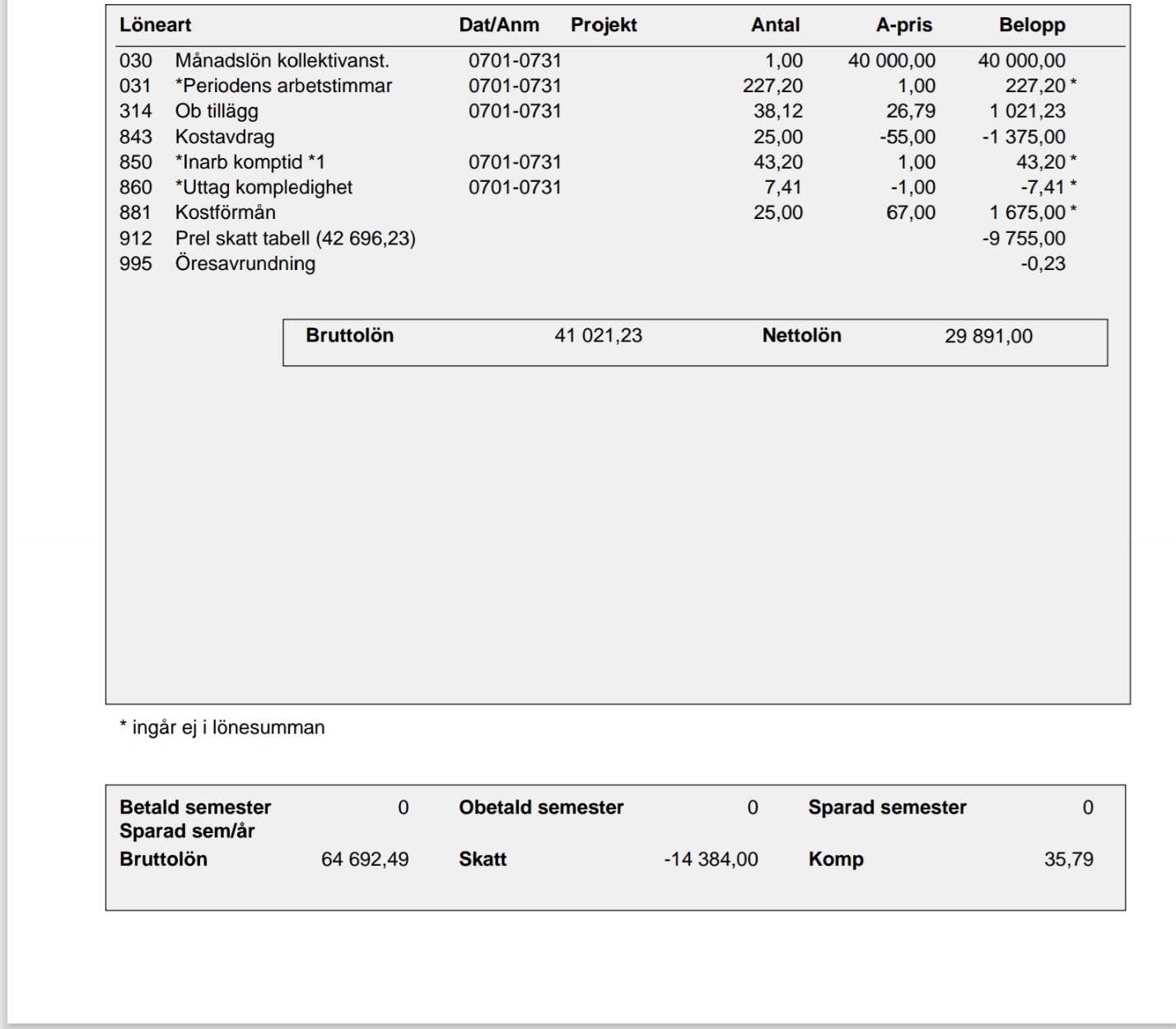This screenshot has width=1176, height=1029.
Task: Click the Bruttolön value 41 021,23
Action: [599, 335]
